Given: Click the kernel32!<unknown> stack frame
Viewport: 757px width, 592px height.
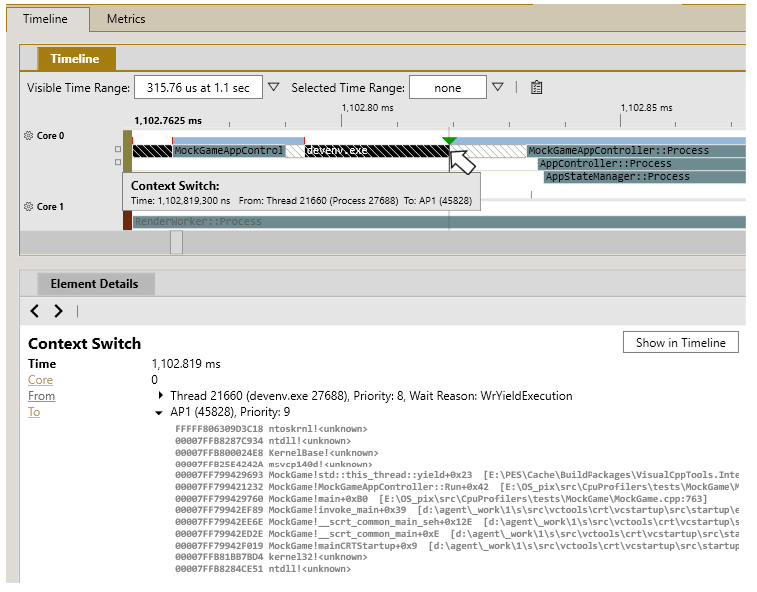Looking at the screenshot, I should pos(271,557).
